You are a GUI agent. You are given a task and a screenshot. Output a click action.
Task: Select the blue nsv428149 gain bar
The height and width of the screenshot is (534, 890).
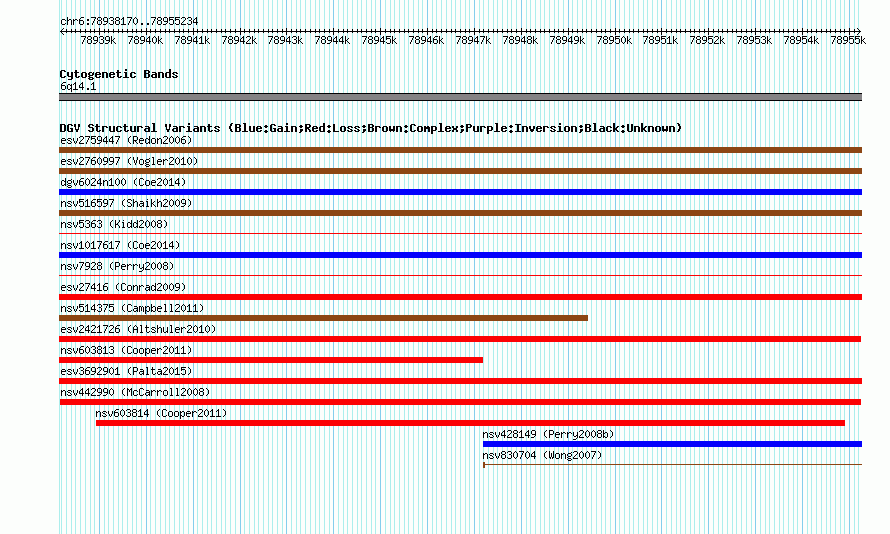click(672, 444)
